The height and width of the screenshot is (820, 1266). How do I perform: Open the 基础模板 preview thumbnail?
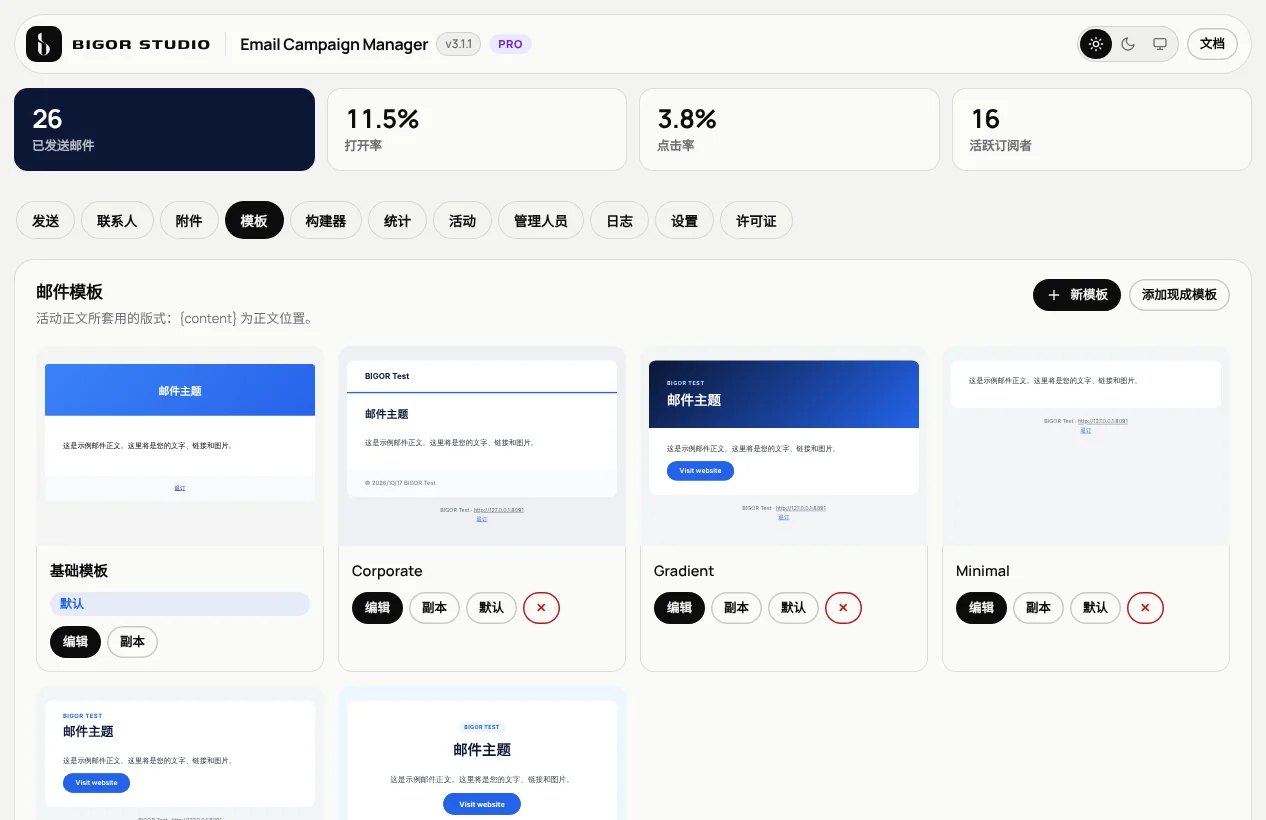(x=180, y=446)
